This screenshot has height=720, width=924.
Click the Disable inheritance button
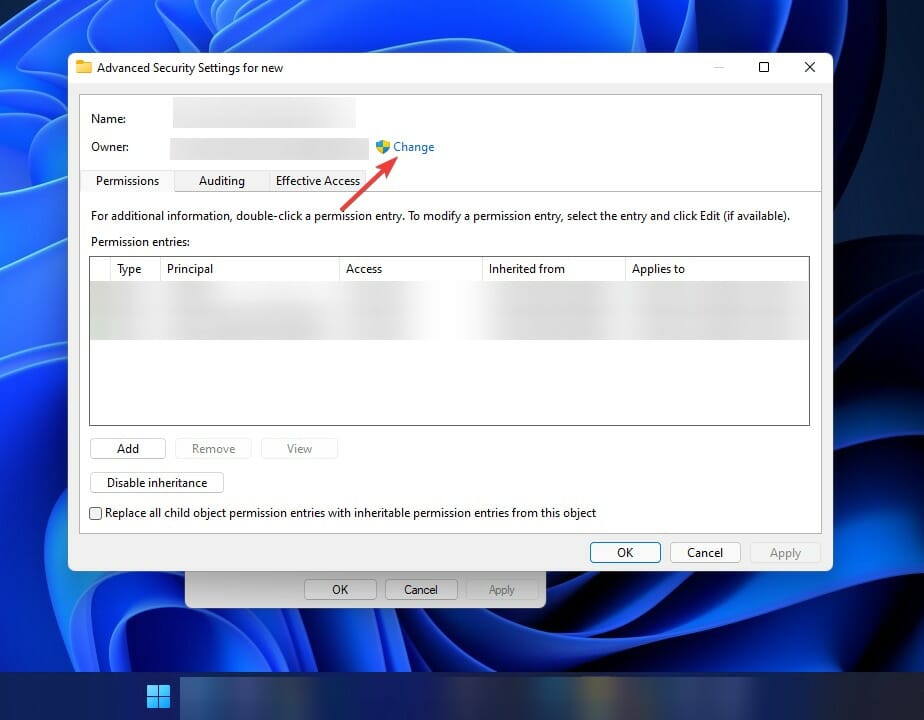click(157, 483)
